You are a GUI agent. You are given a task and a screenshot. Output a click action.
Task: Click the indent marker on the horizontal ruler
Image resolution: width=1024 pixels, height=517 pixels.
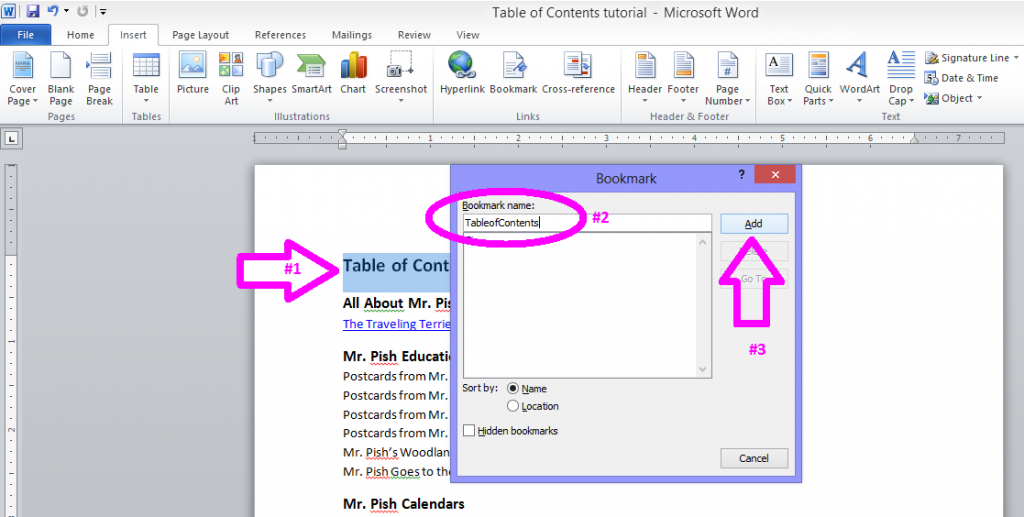[x=343, y=138]
